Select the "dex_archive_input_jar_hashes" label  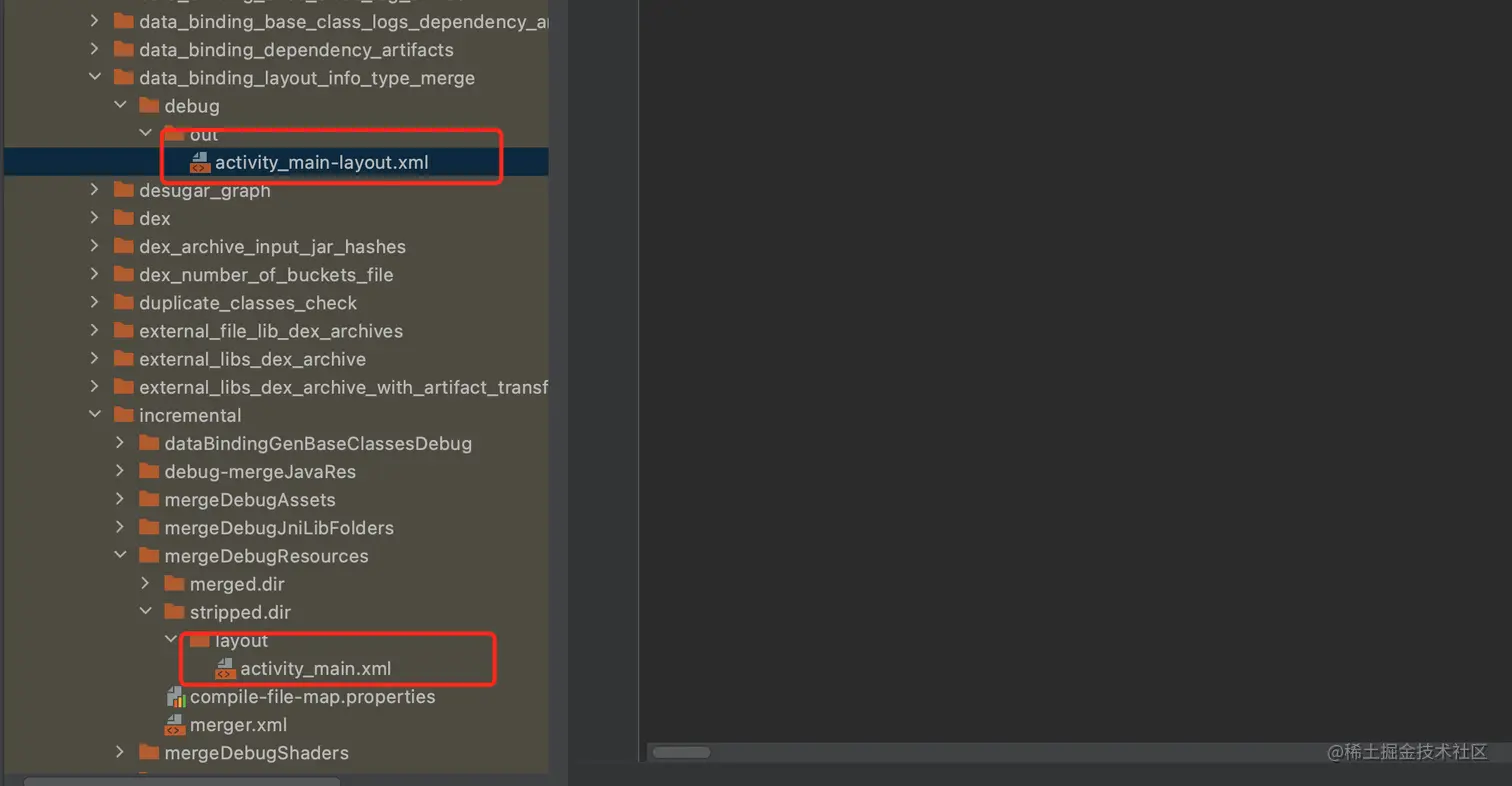[272, 246]
